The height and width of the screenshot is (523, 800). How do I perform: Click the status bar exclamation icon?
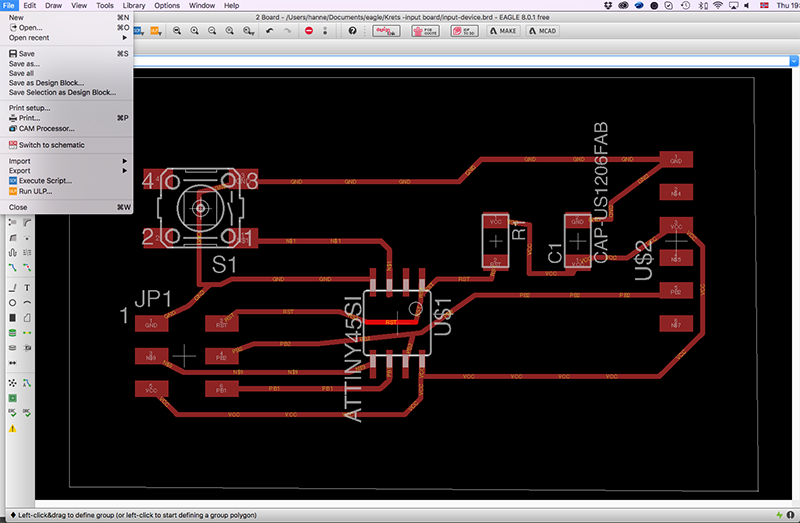[x=790, y=515]
